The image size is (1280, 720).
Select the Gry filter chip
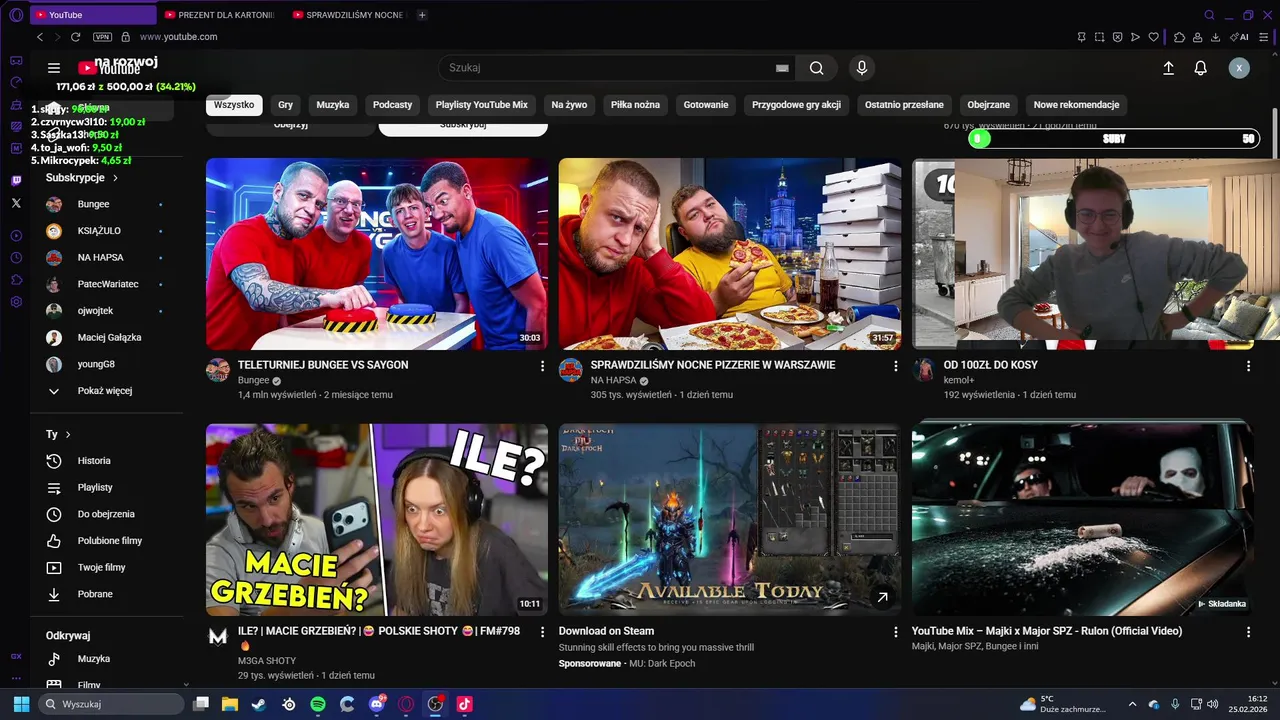286,105
